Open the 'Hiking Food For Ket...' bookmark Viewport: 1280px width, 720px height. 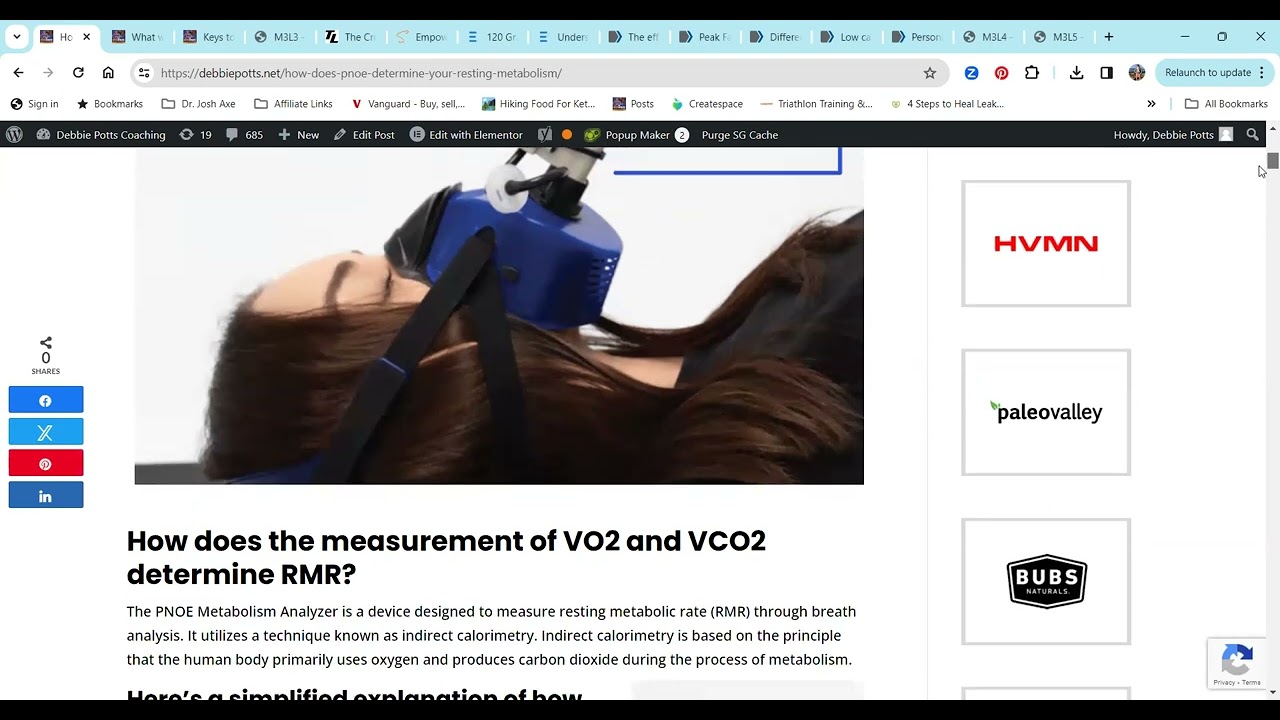[538, 104]
